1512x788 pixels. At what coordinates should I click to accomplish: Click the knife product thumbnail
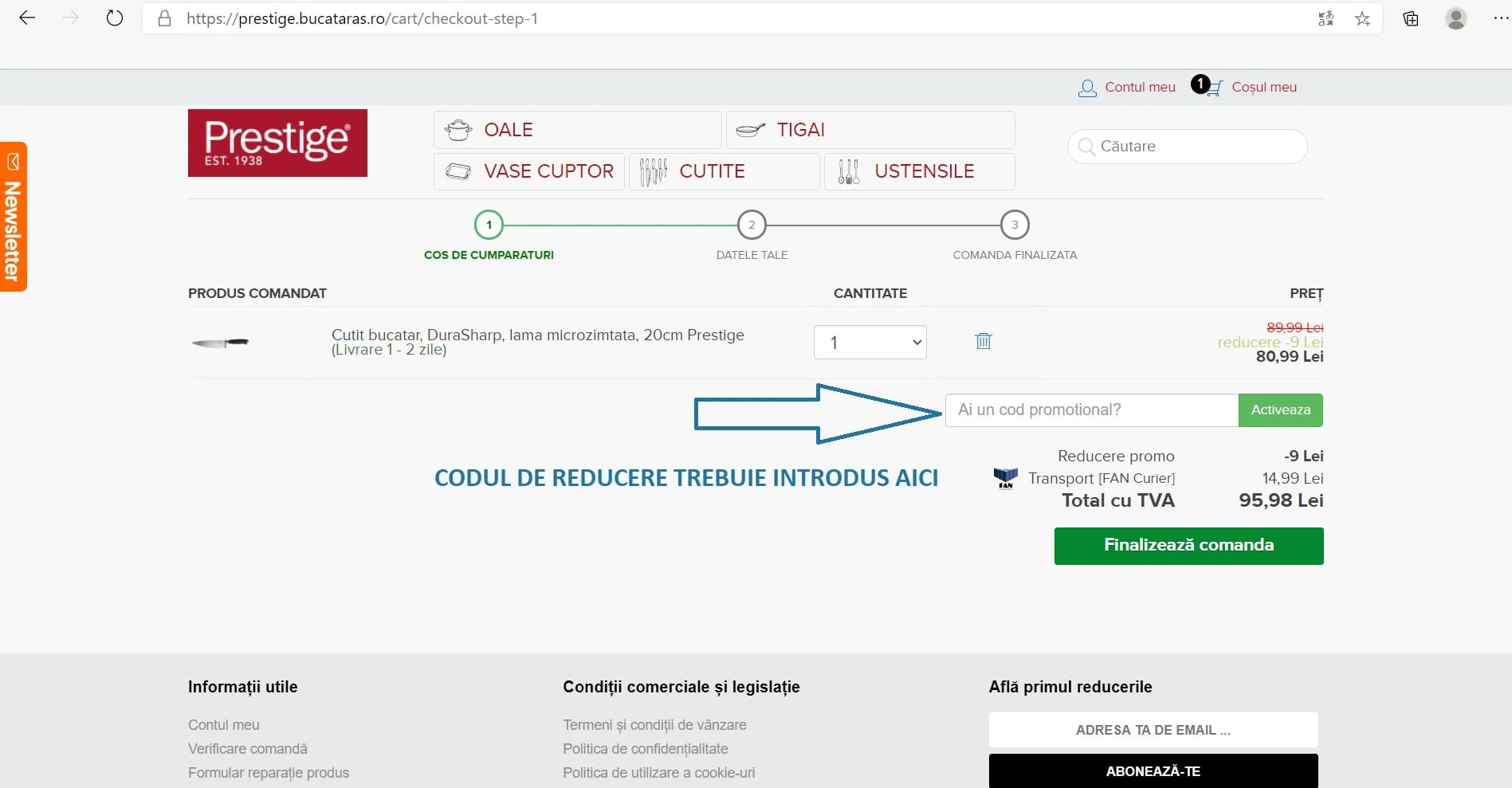point(220,343)
